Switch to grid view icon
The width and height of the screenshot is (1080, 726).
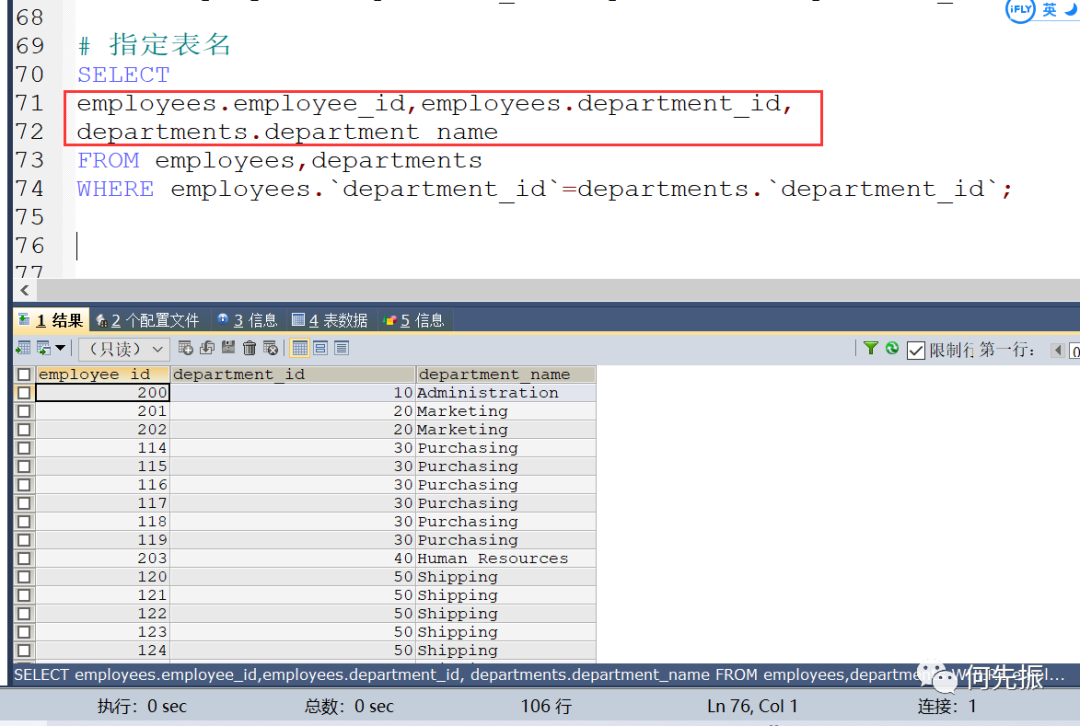(300, 348)
